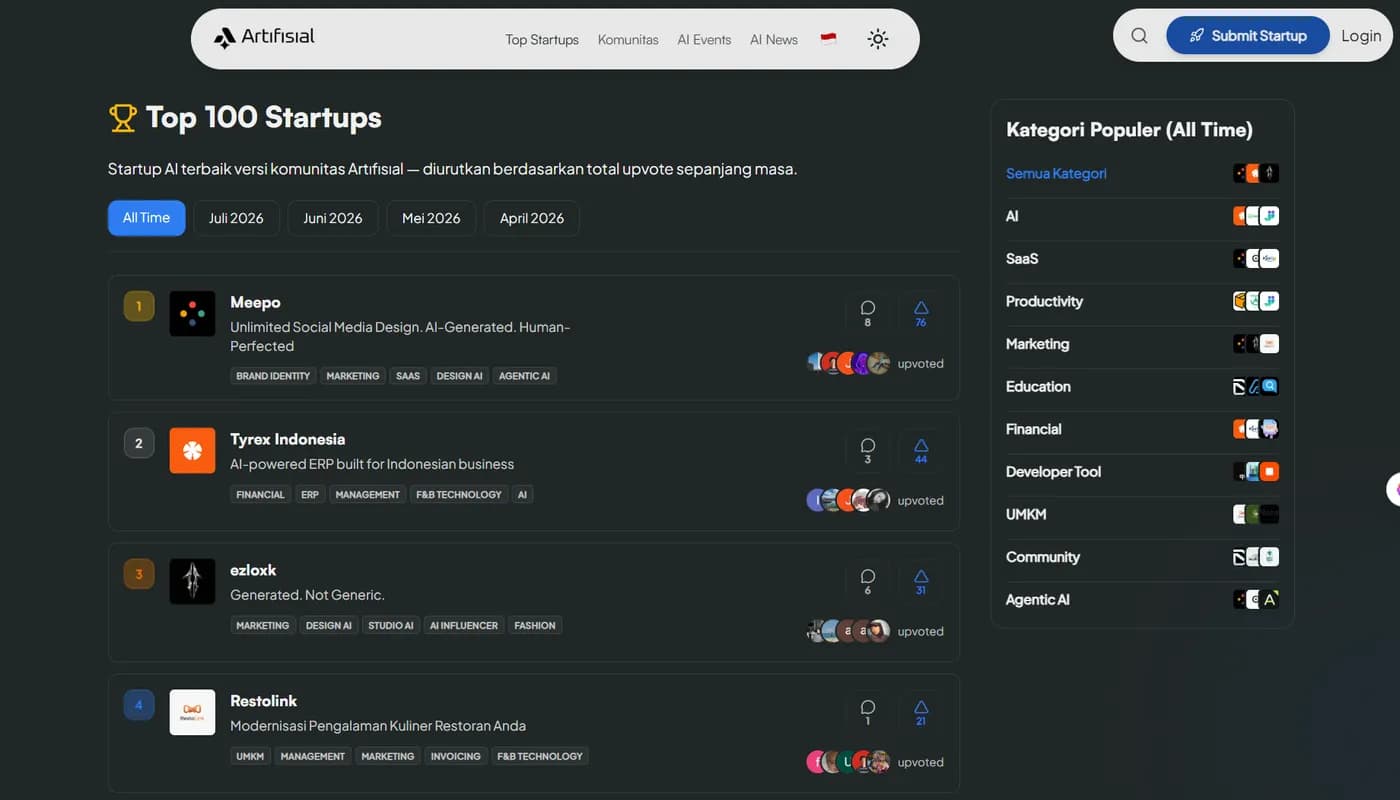Screen dimensions: 1400x800
Task: Click the UMKM tag on Restolink
Action: pos(250,756)
